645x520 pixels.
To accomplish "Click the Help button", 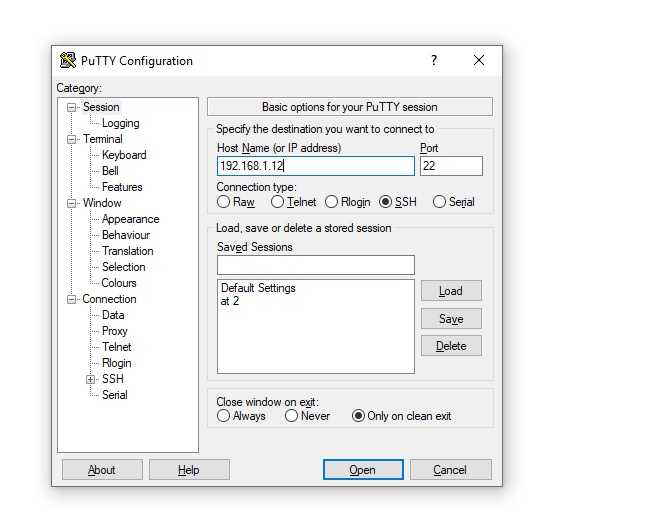I will point(189,470).
